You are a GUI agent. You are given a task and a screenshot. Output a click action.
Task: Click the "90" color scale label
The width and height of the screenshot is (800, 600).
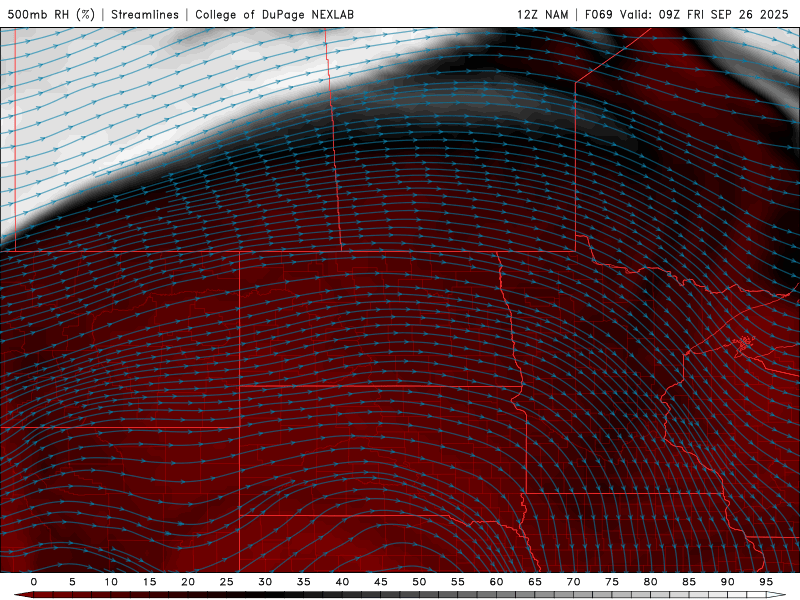(727, 582)
